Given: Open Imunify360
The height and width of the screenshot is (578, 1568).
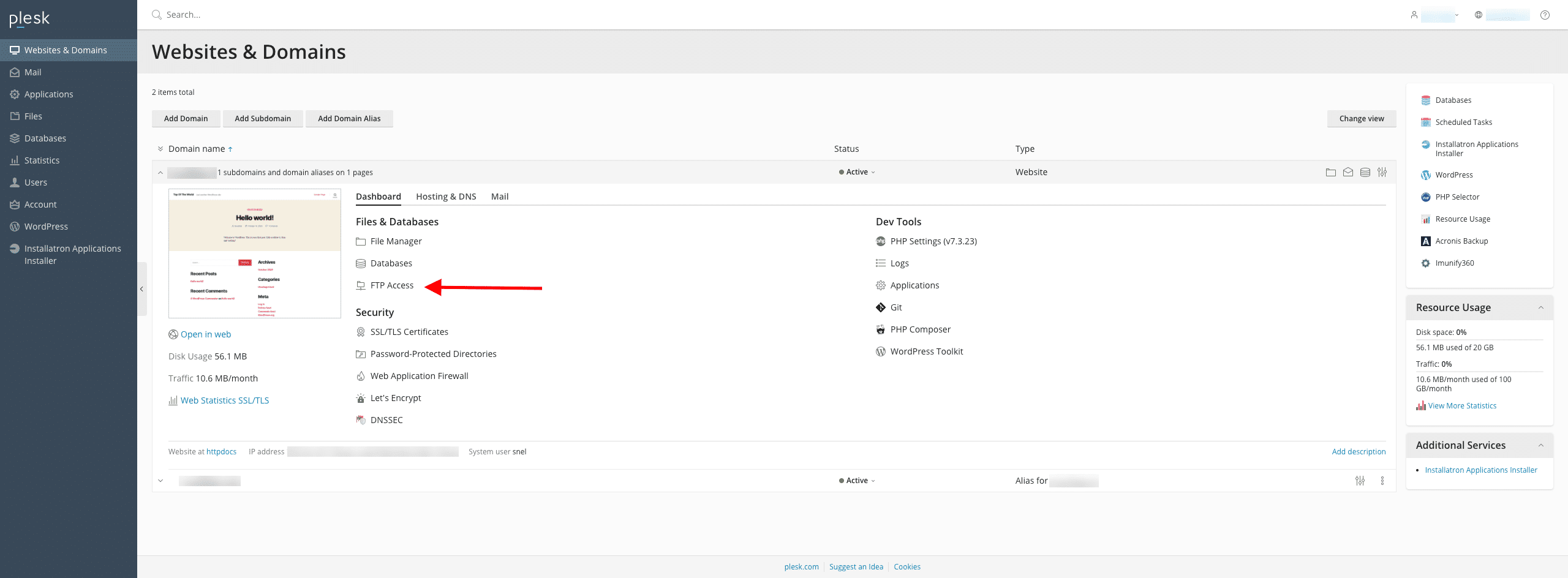Looking at the screenshot, I should click(1447, 263).
